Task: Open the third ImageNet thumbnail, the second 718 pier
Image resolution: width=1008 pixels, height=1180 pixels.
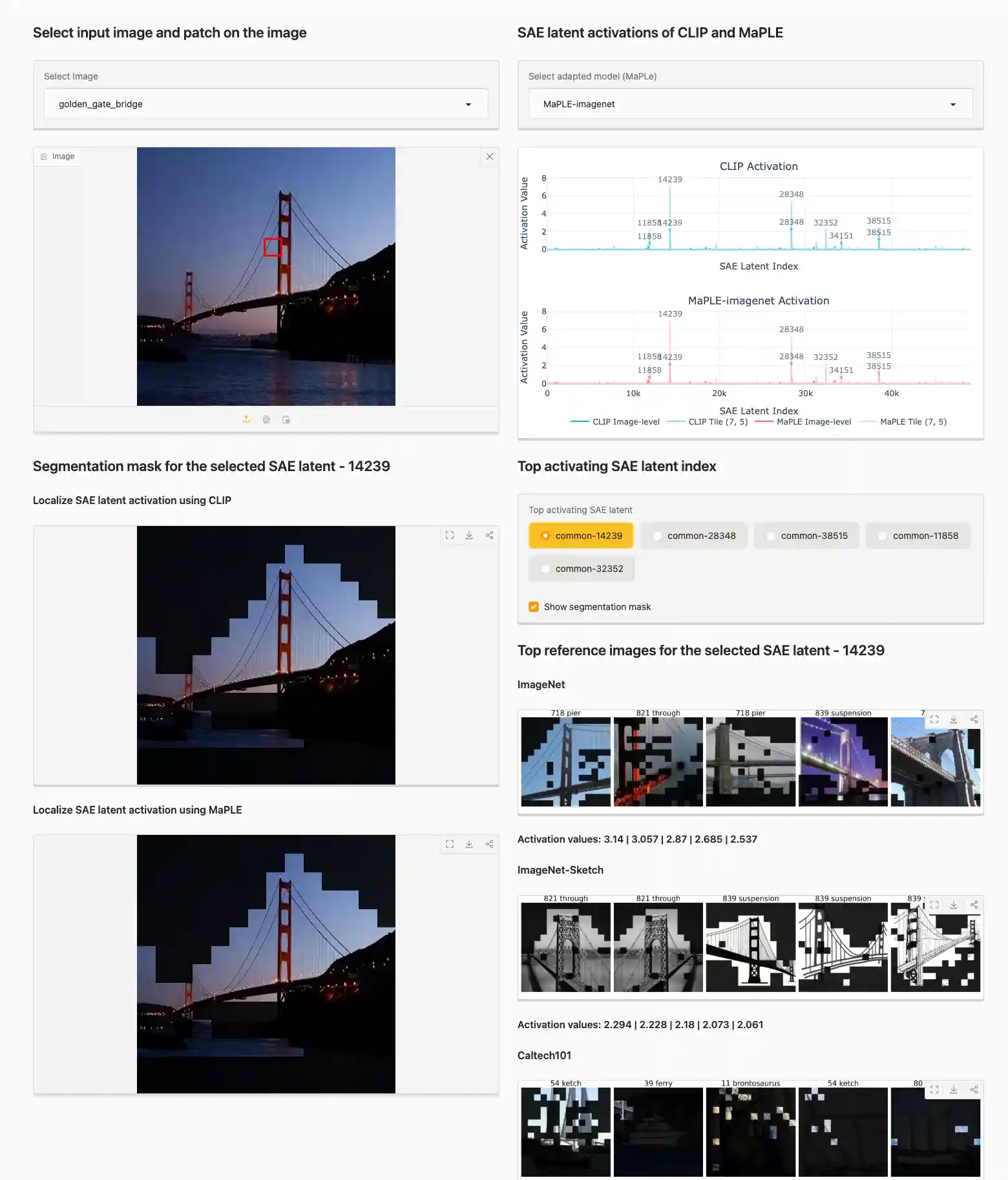Action: (x=751, y=761)
